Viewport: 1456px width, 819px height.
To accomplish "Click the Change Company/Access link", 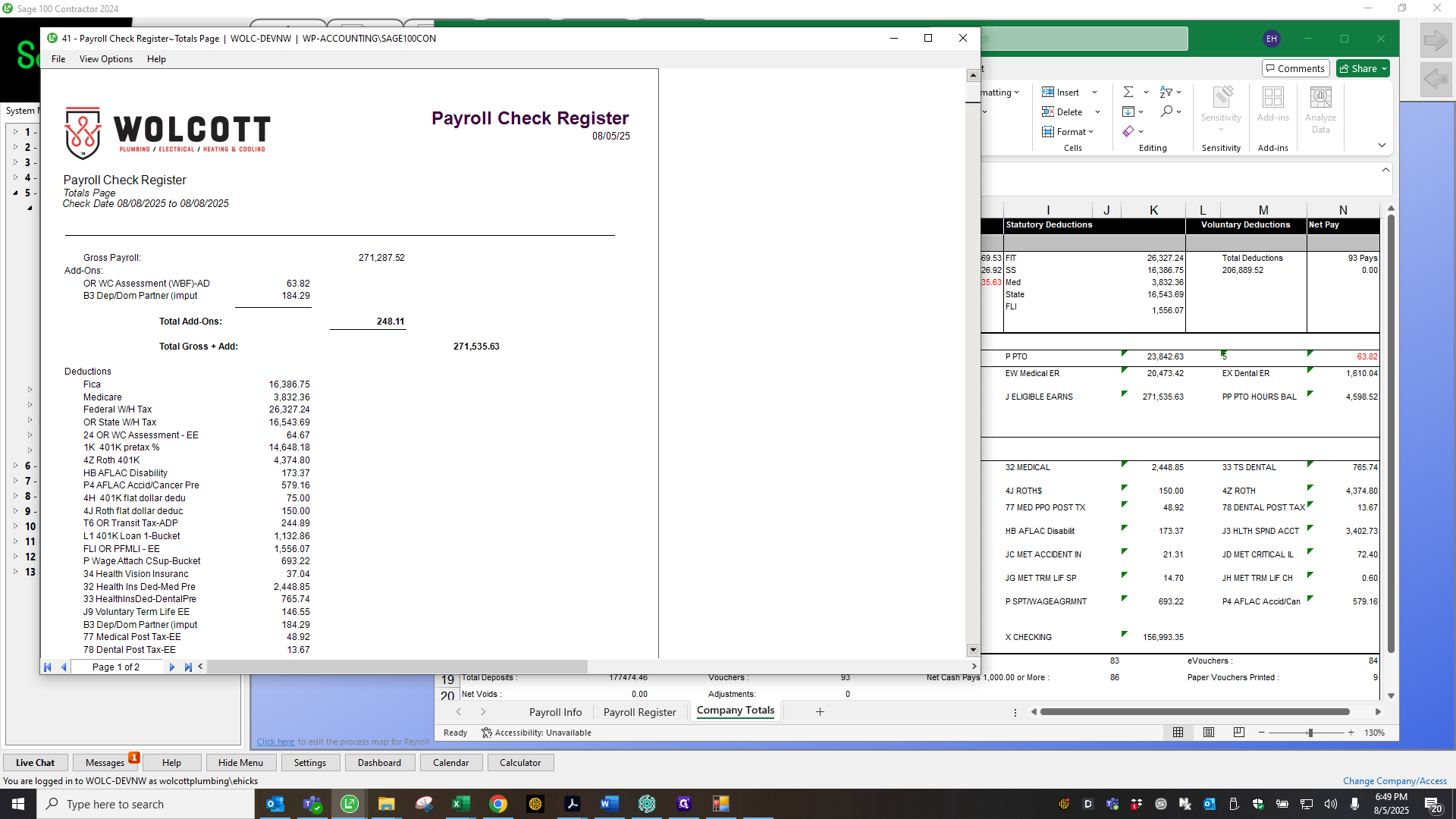I will (1395, 781).
